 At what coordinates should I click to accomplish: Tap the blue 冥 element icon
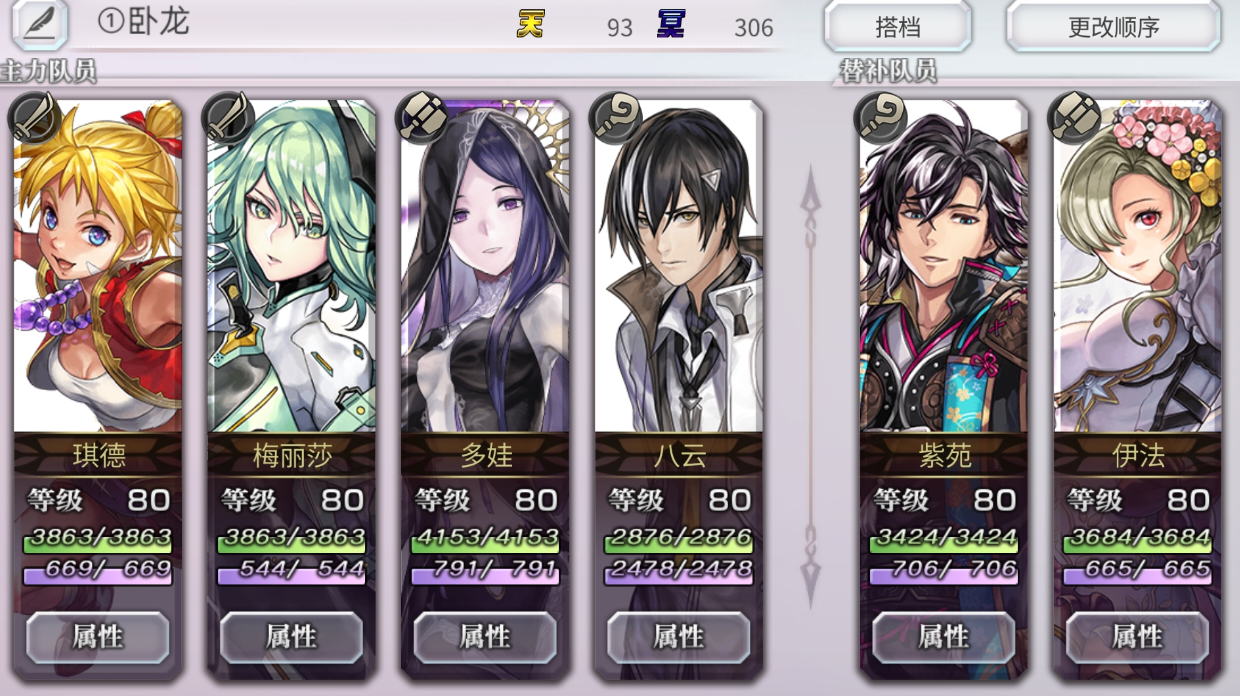click(x=670, y=25)
